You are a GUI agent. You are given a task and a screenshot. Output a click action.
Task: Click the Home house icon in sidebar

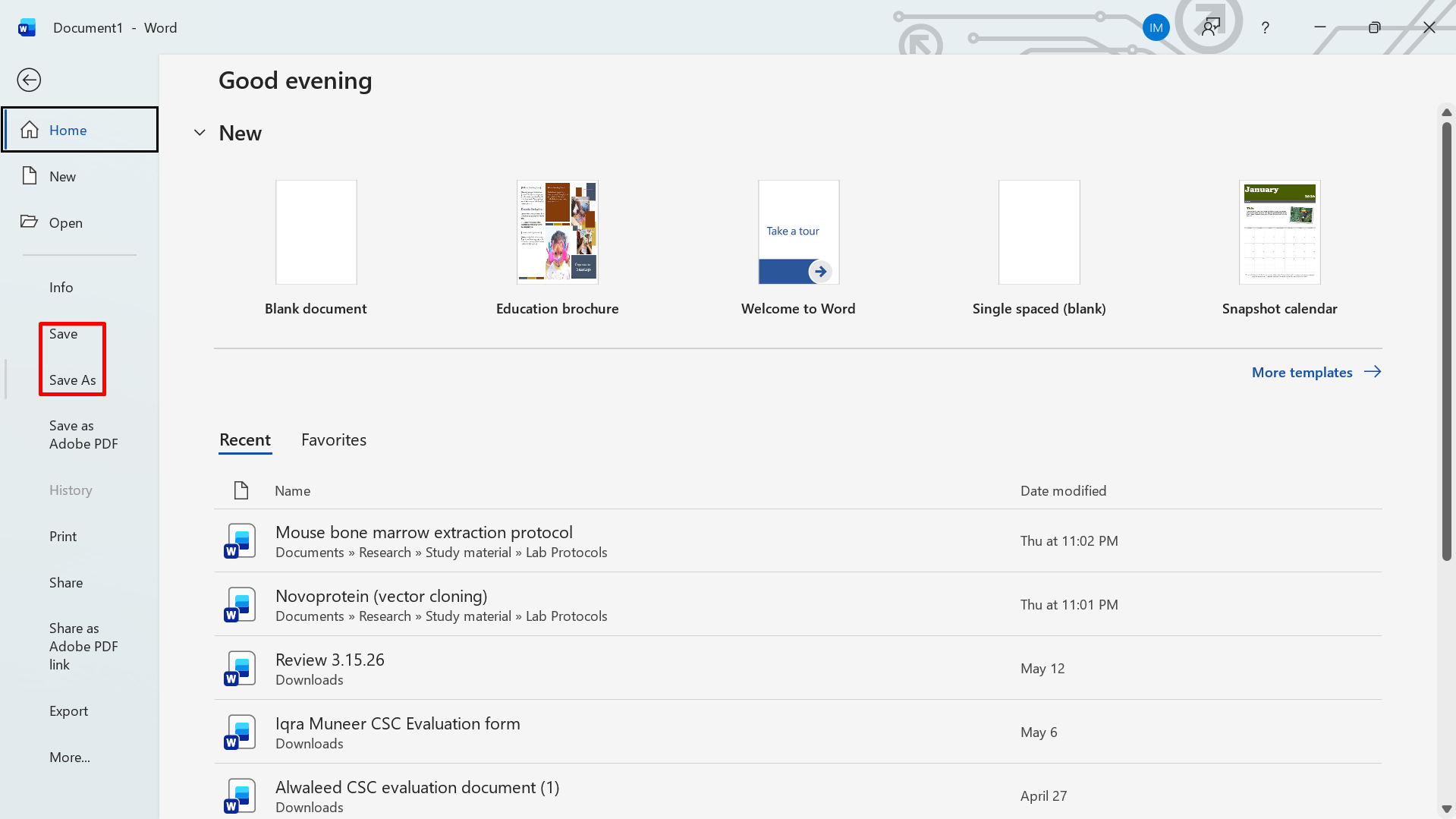tap(30, 130)
